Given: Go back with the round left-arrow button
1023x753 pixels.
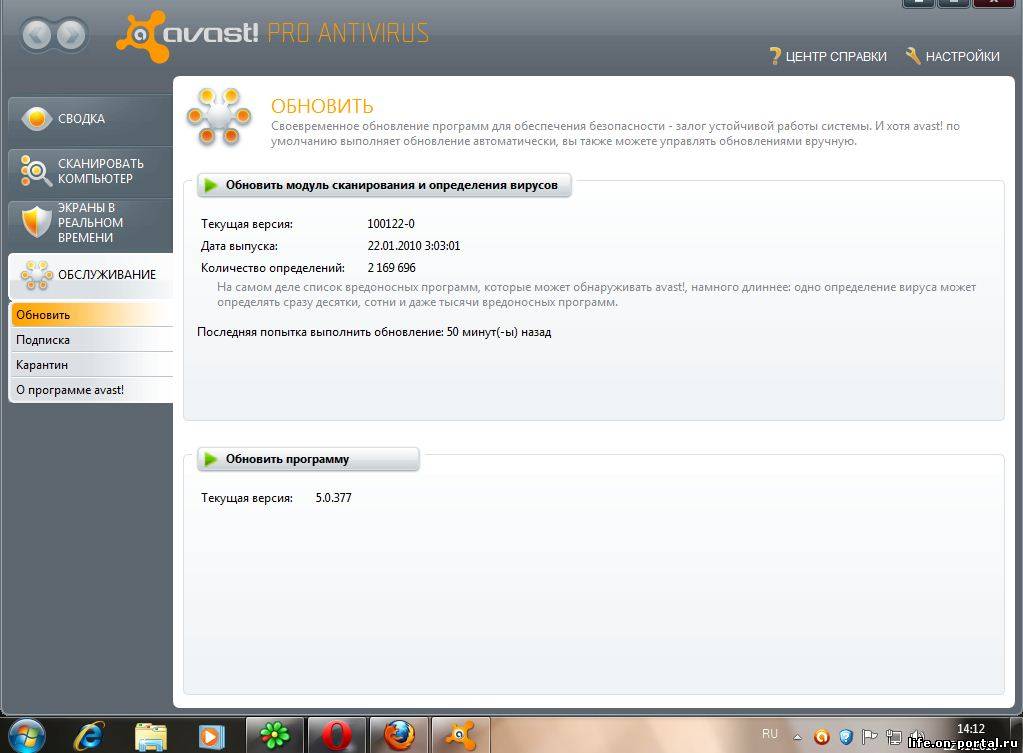Looking at the screenshot, I should (37, 34).
